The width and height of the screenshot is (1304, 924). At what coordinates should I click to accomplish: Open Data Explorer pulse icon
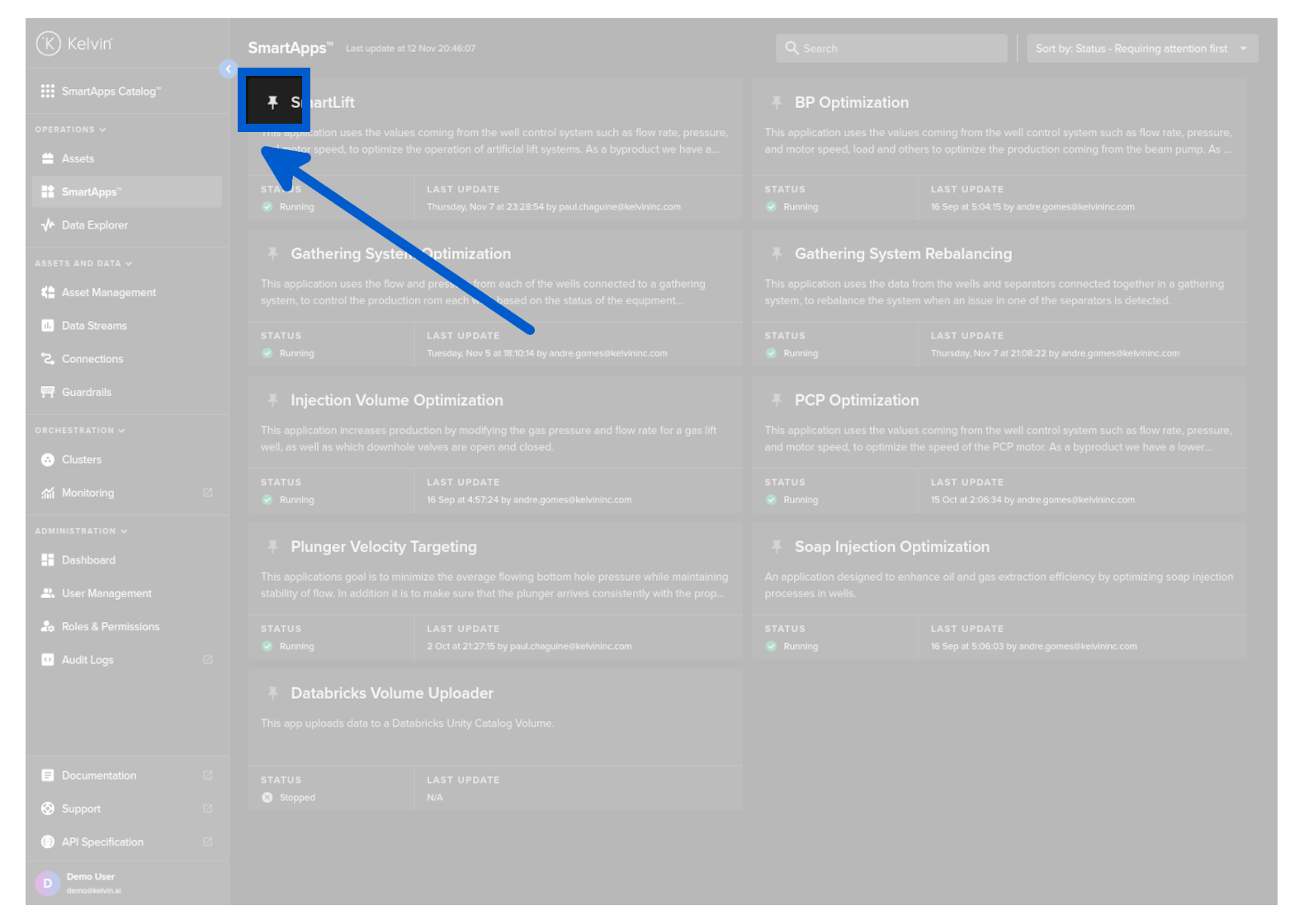tap(48, 225)
